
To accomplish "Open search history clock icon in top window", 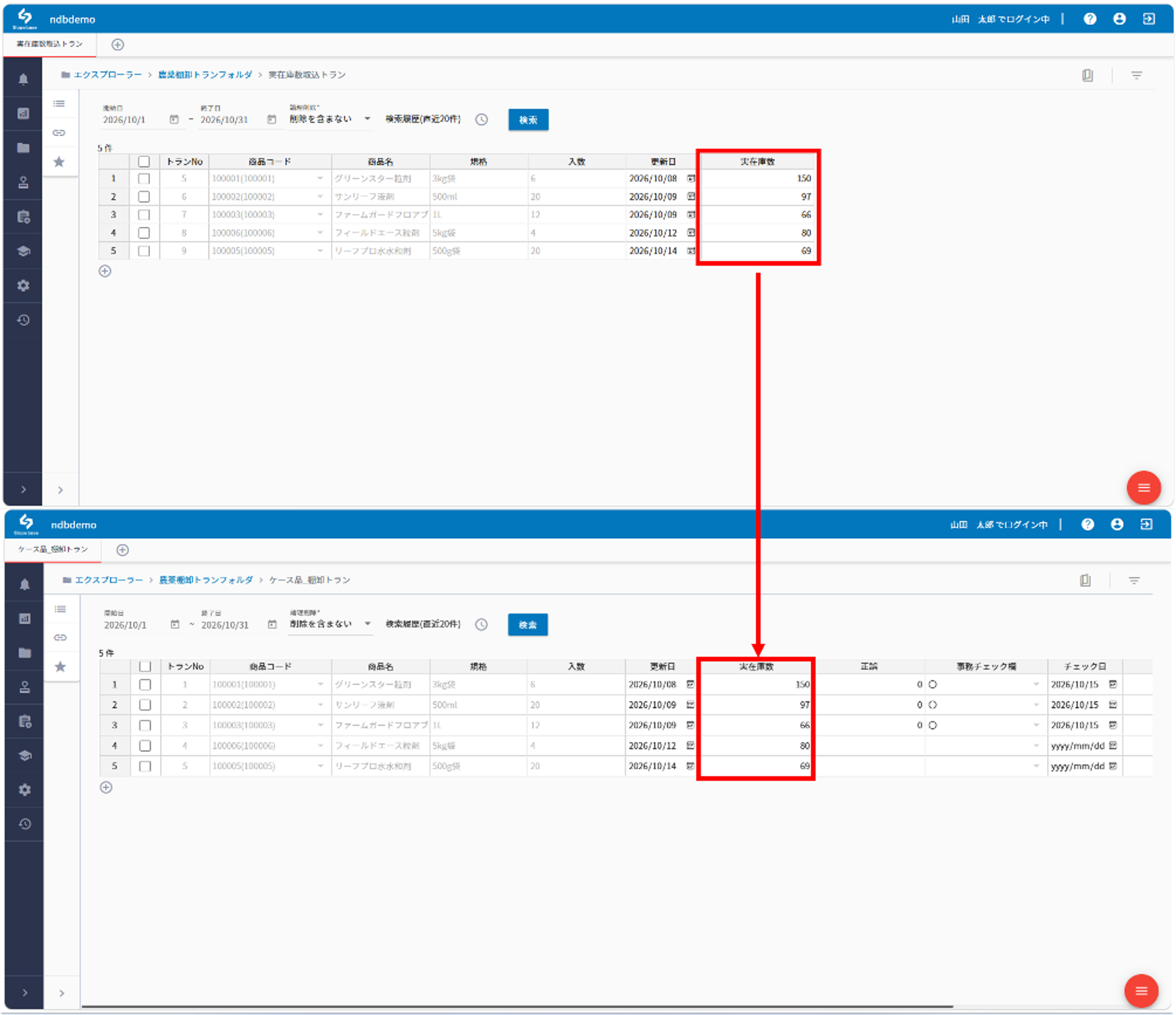I will [x=481, y=120].
